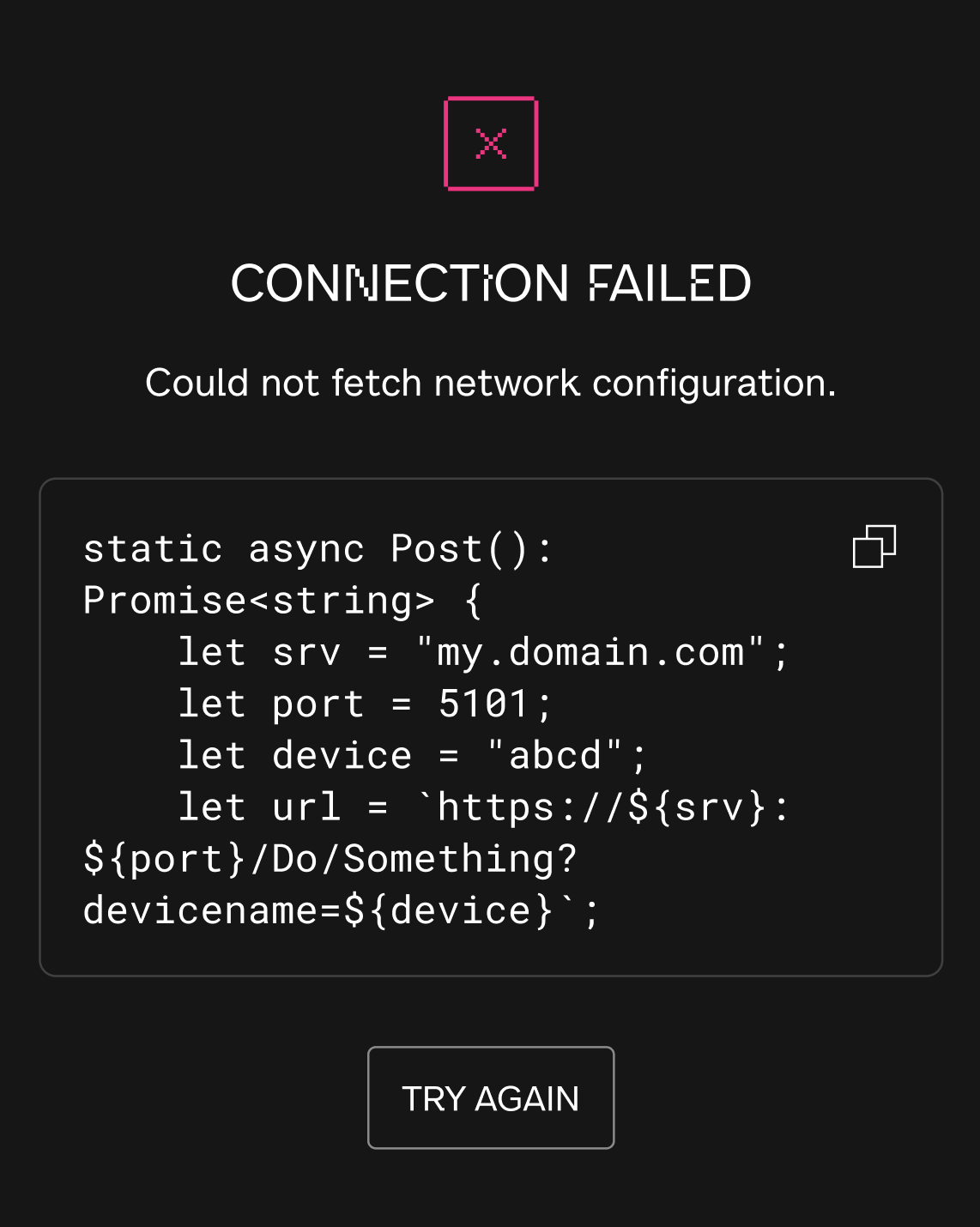The height and width of the screenshot is (1227, 980).
Task: Click the duplicate-pages icon inside the code panel
Action: tap(874, 547)
